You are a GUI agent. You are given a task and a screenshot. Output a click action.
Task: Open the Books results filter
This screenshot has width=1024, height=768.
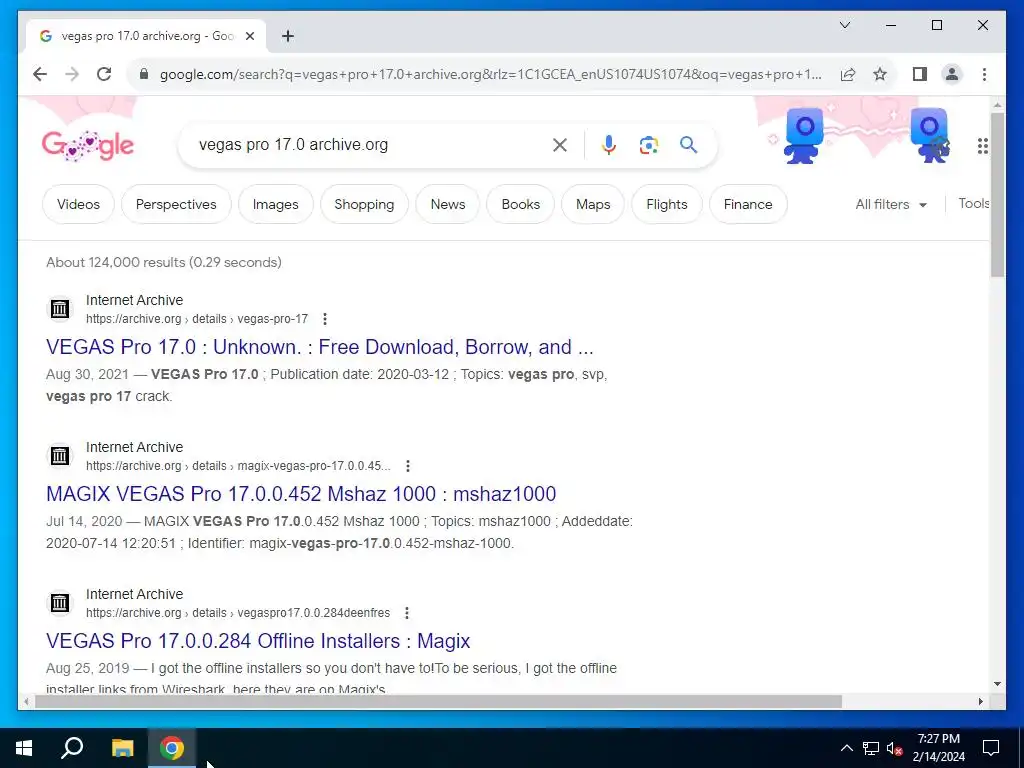(520, 204)
